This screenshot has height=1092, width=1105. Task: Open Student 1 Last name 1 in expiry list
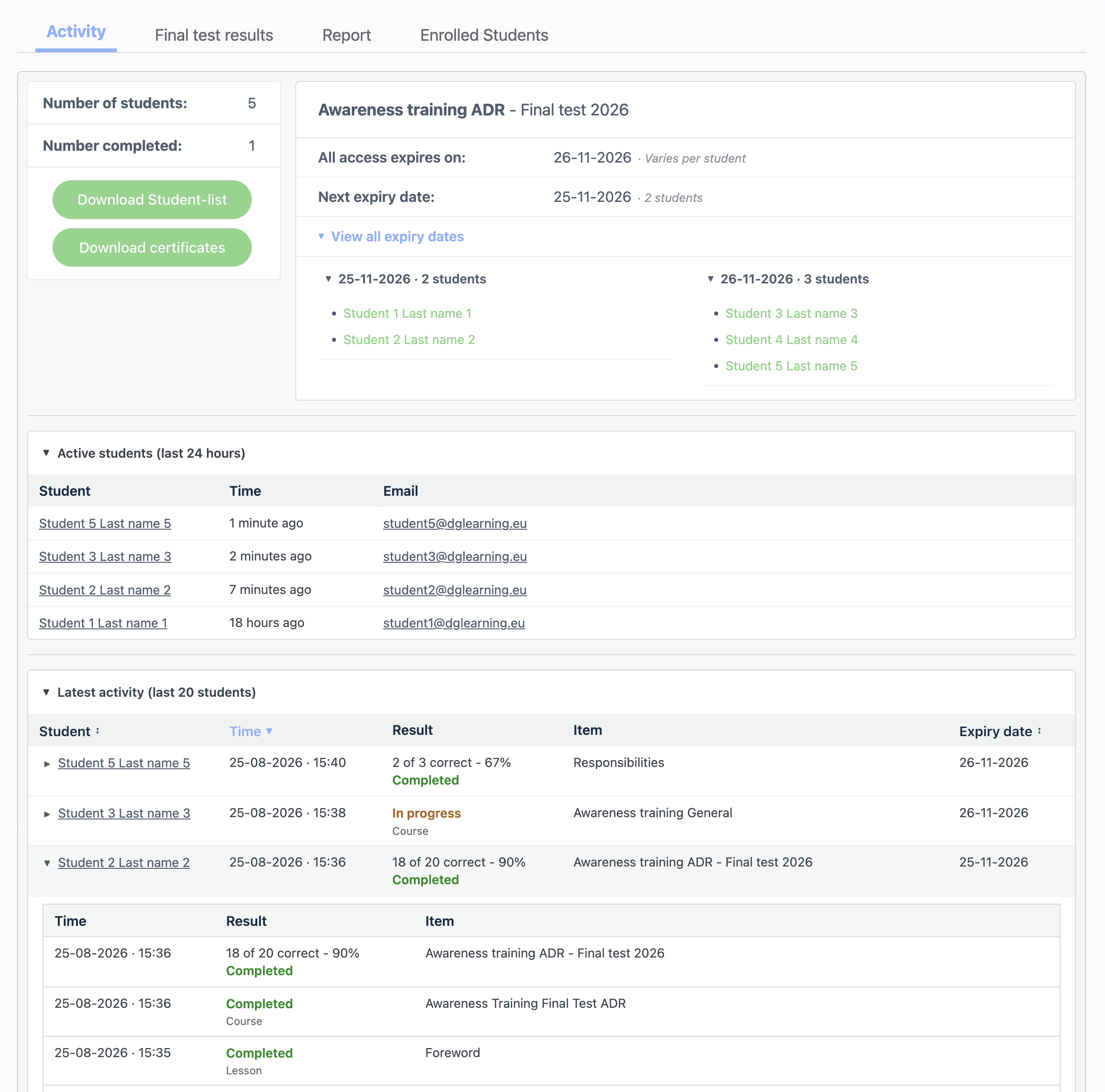coord(407,313)
